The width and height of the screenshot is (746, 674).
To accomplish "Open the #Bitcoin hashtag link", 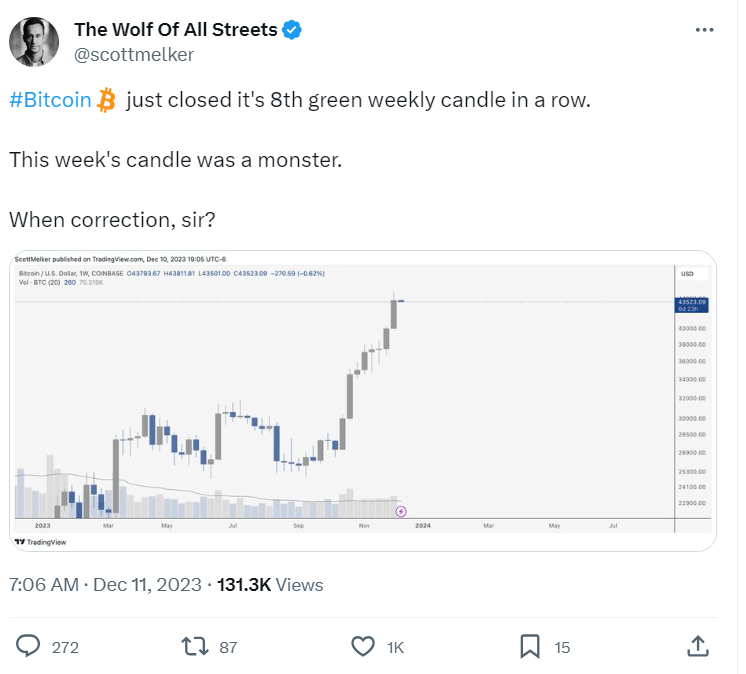I will pos(51,102).
